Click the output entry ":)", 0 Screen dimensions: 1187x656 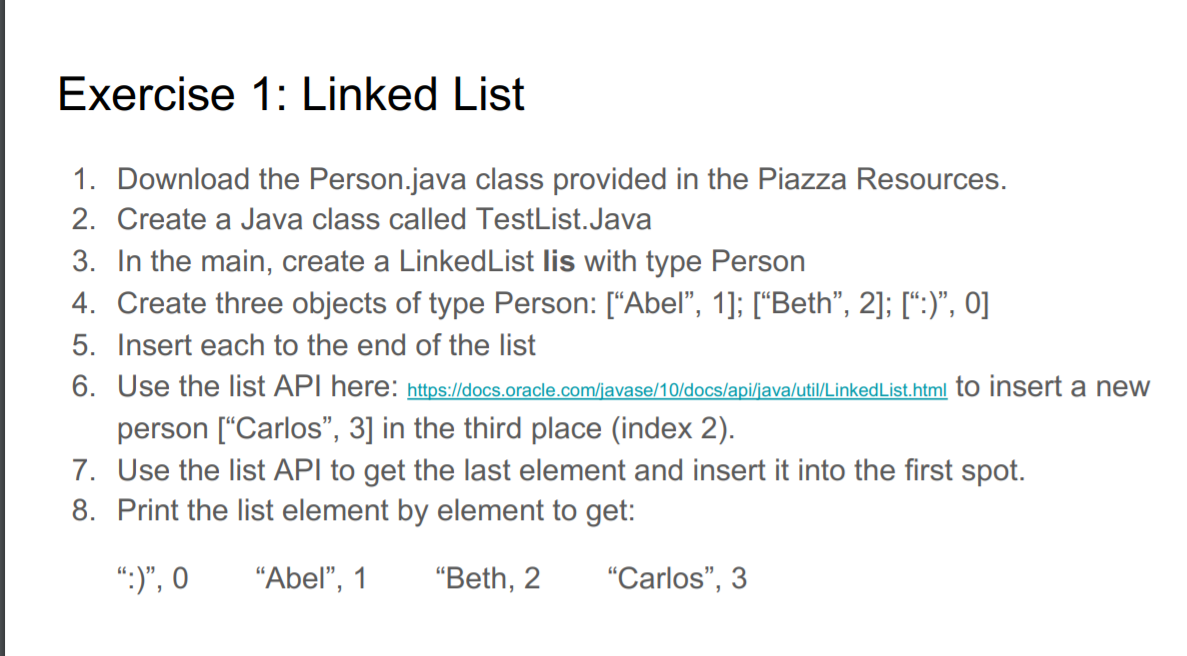click(152, 579)
